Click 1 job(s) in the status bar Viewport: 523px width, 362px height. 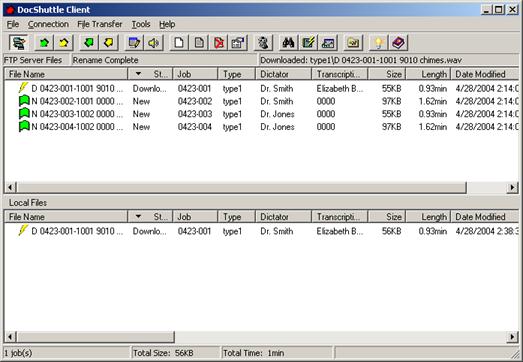[18, 353]
